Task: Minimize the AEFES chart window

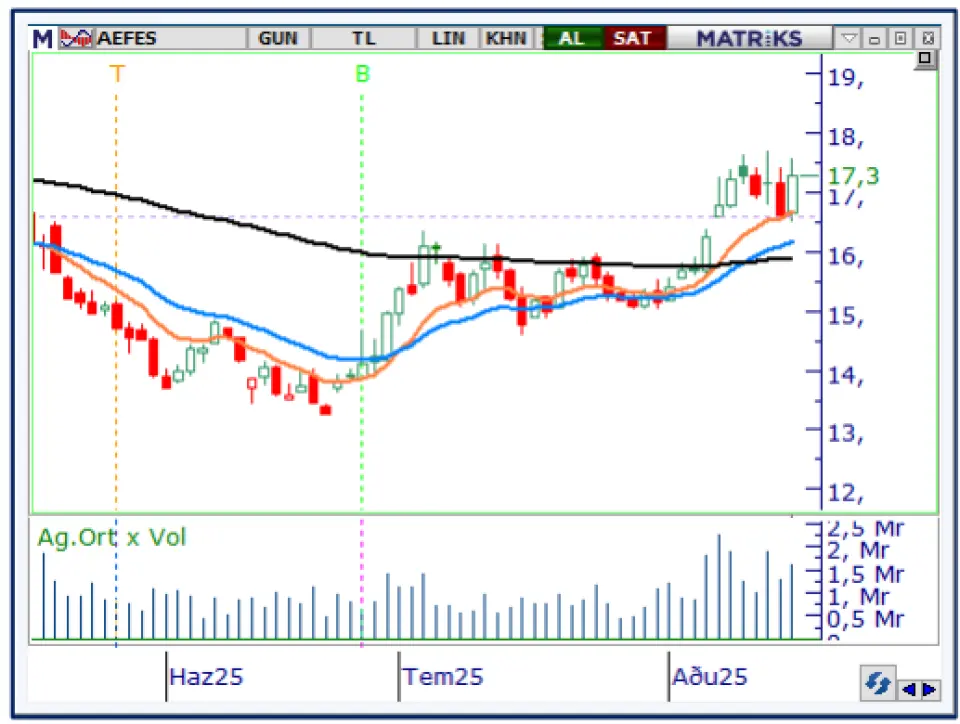Action: pyautogui.click(x=874, y=39)
